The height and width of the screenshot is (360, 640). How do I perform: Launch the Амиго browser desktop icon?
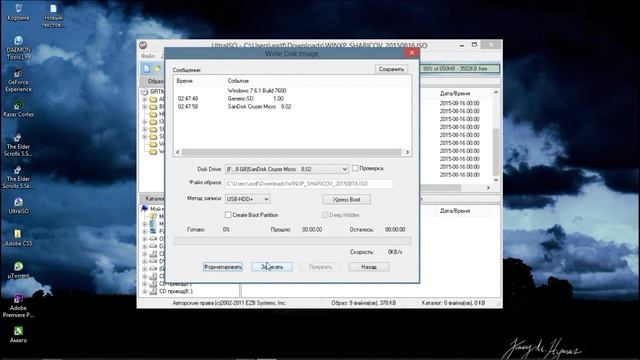pos(18,335)
